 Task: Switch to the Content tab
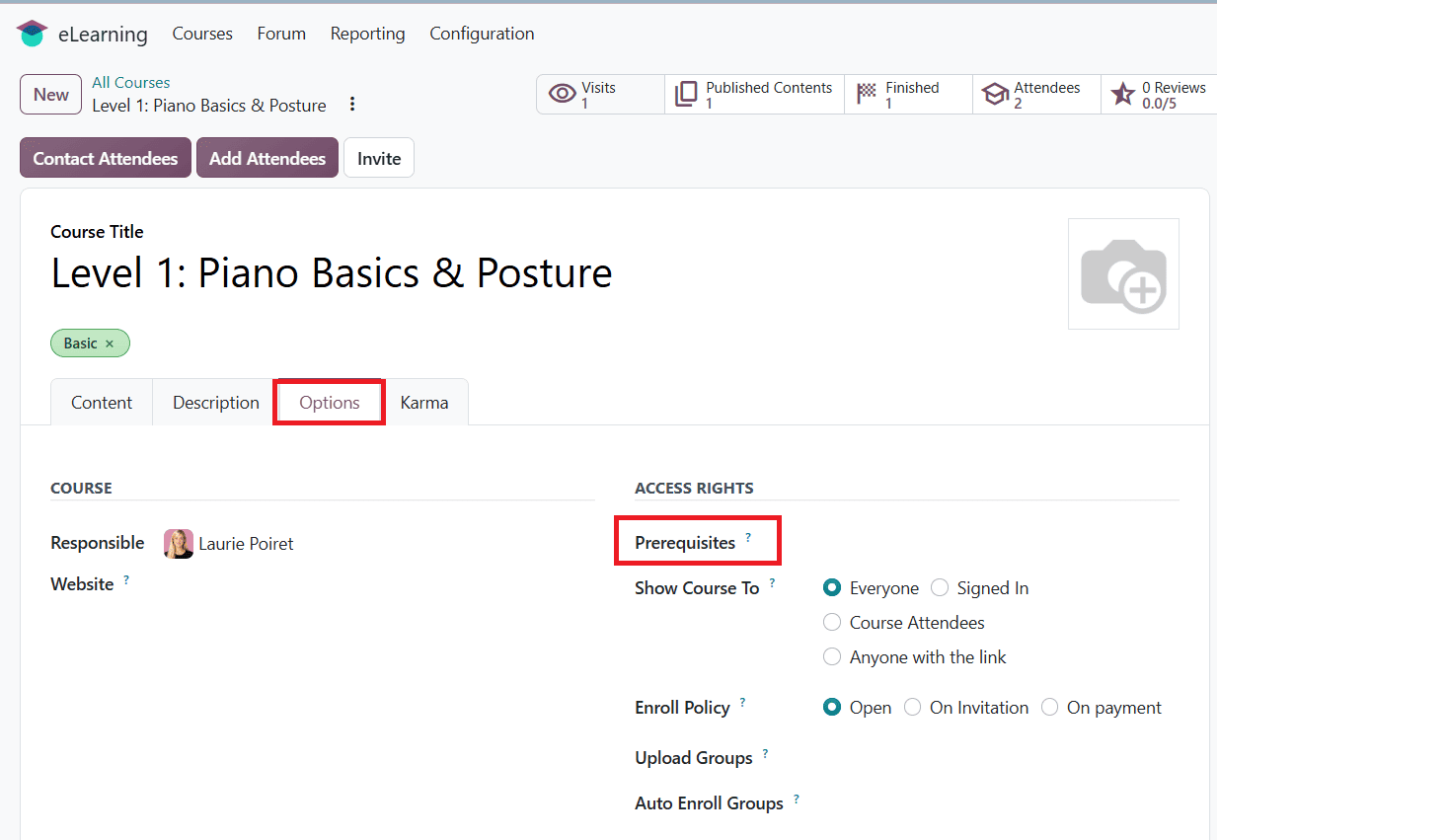click(x=102, y=403)
